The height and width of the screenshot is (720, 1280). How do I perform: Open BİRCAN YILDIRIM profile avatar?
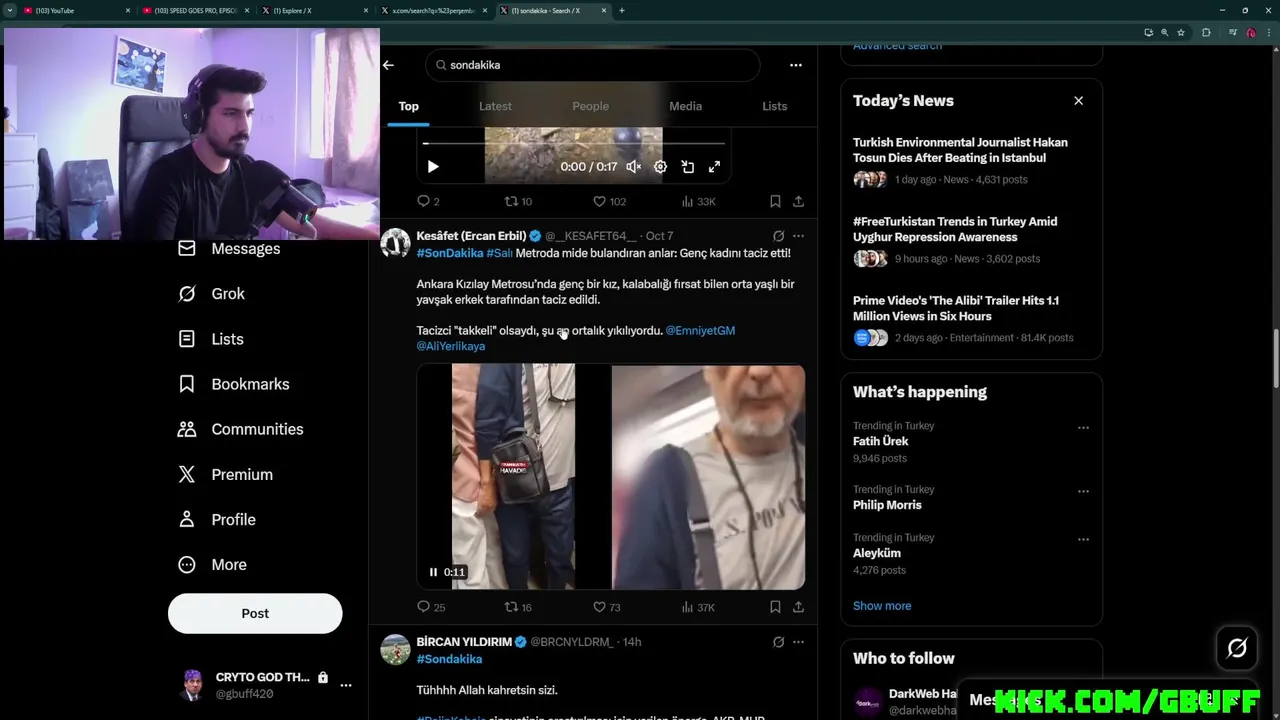[395, 649]
